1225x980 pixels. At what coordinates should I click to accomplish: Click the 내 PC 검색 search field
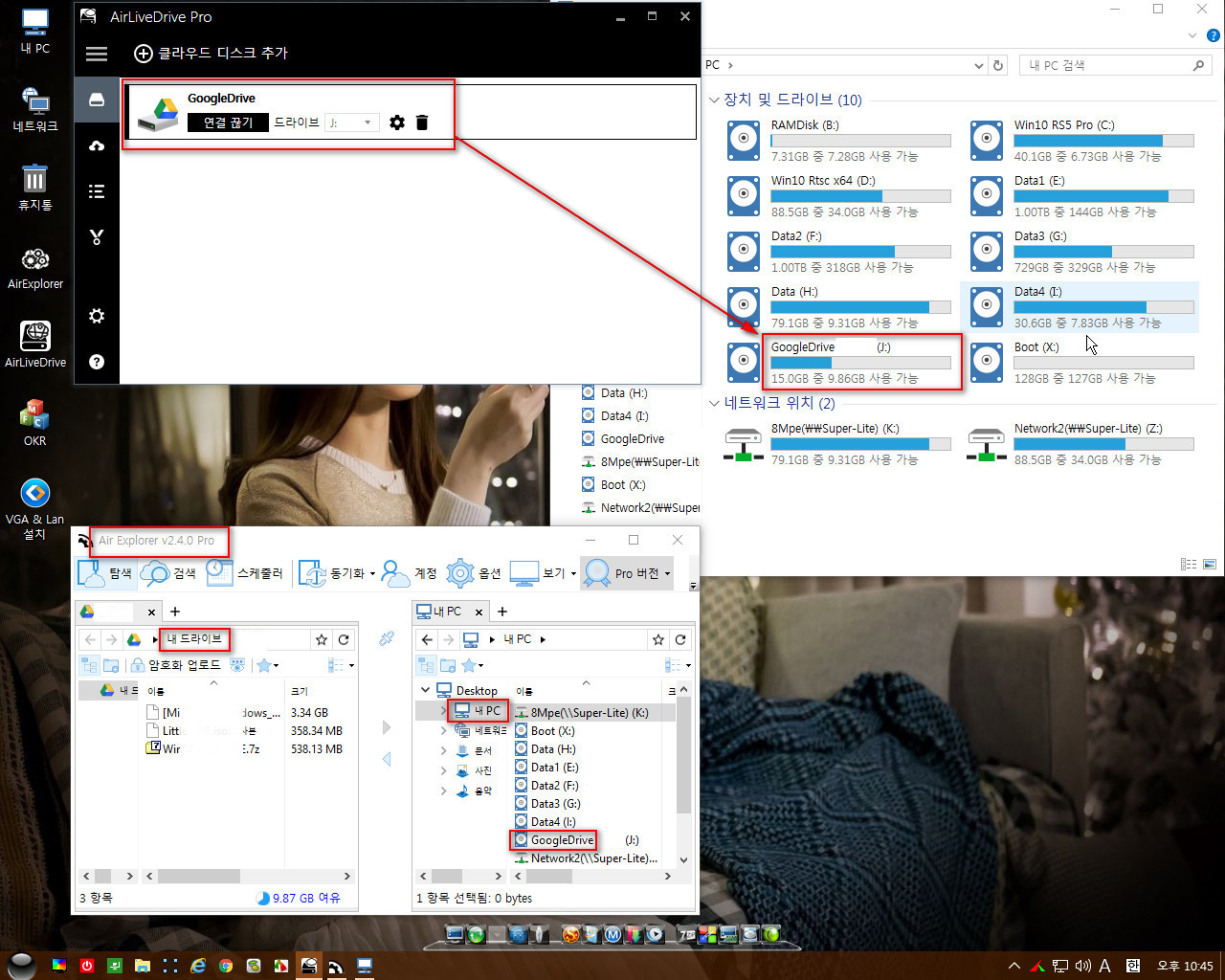click(1115, 65)
